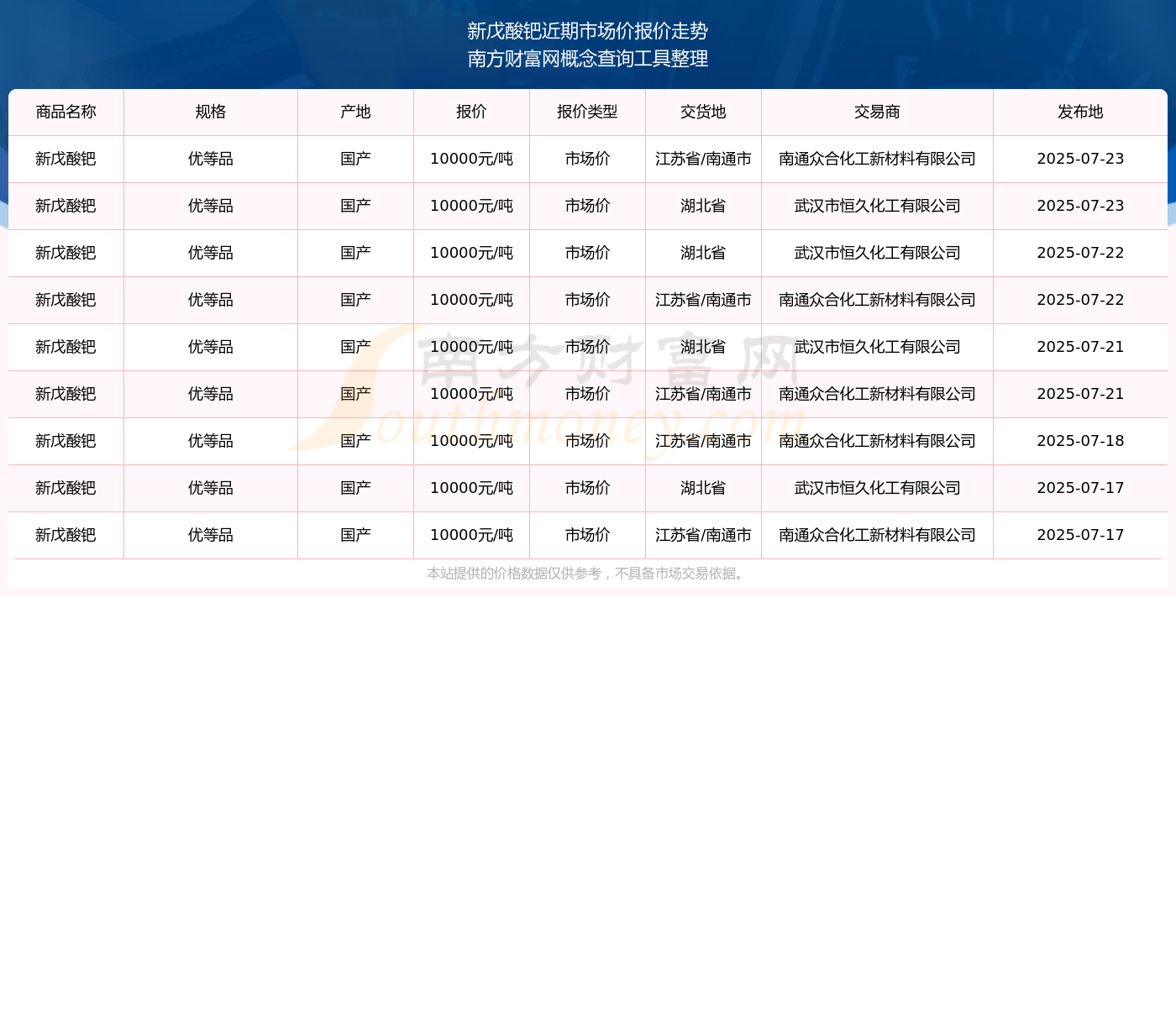Click the title 新戊酸钯近期市场价报价走势

[x=588, y=31]
